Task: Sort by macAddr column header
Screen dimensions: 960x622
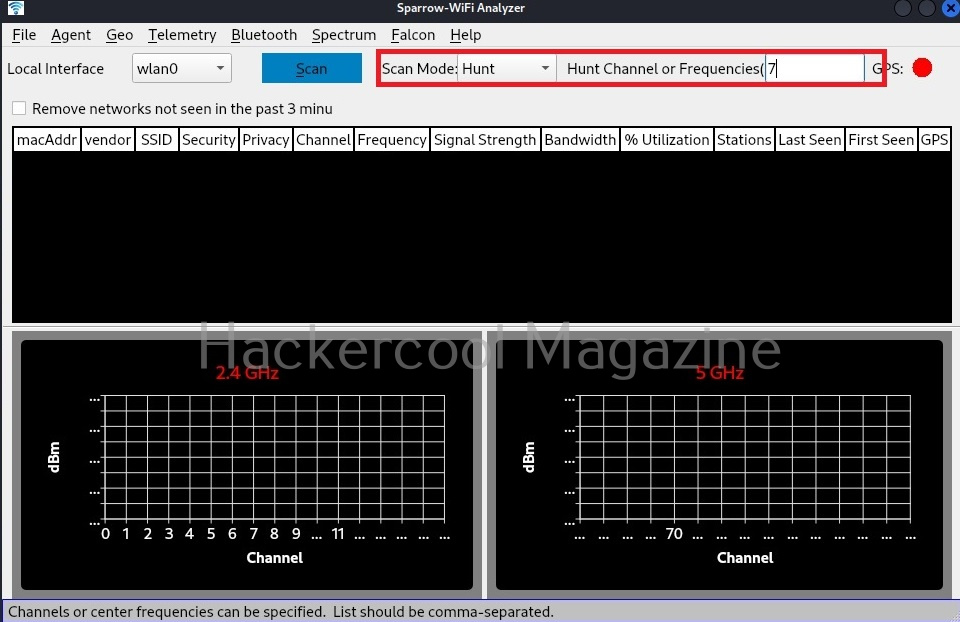Action: 47,140
